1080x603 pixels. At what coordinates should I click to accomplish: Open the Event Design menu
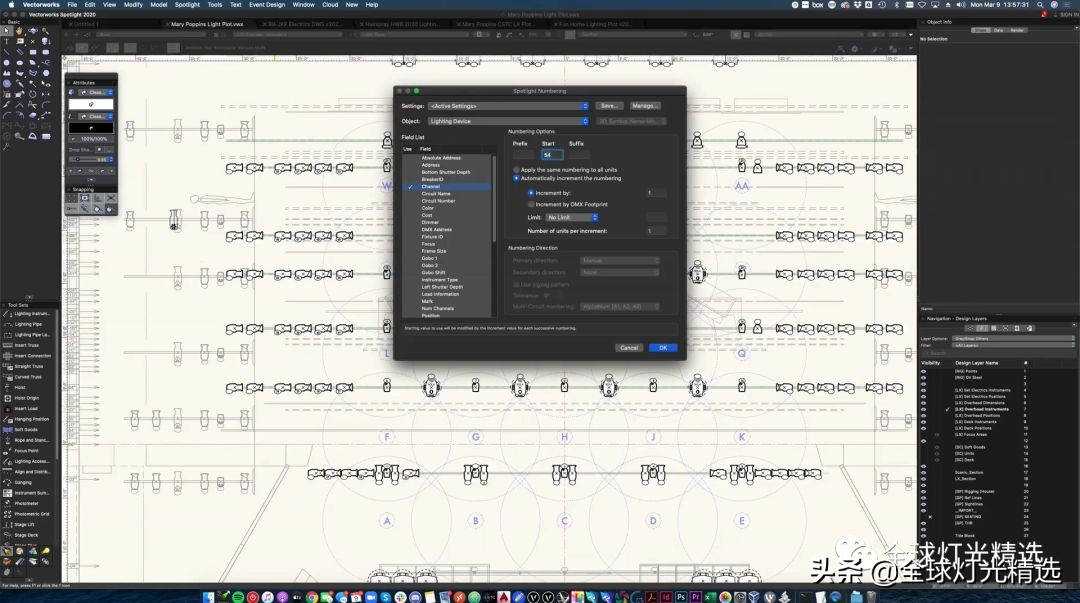click(266, 4)
